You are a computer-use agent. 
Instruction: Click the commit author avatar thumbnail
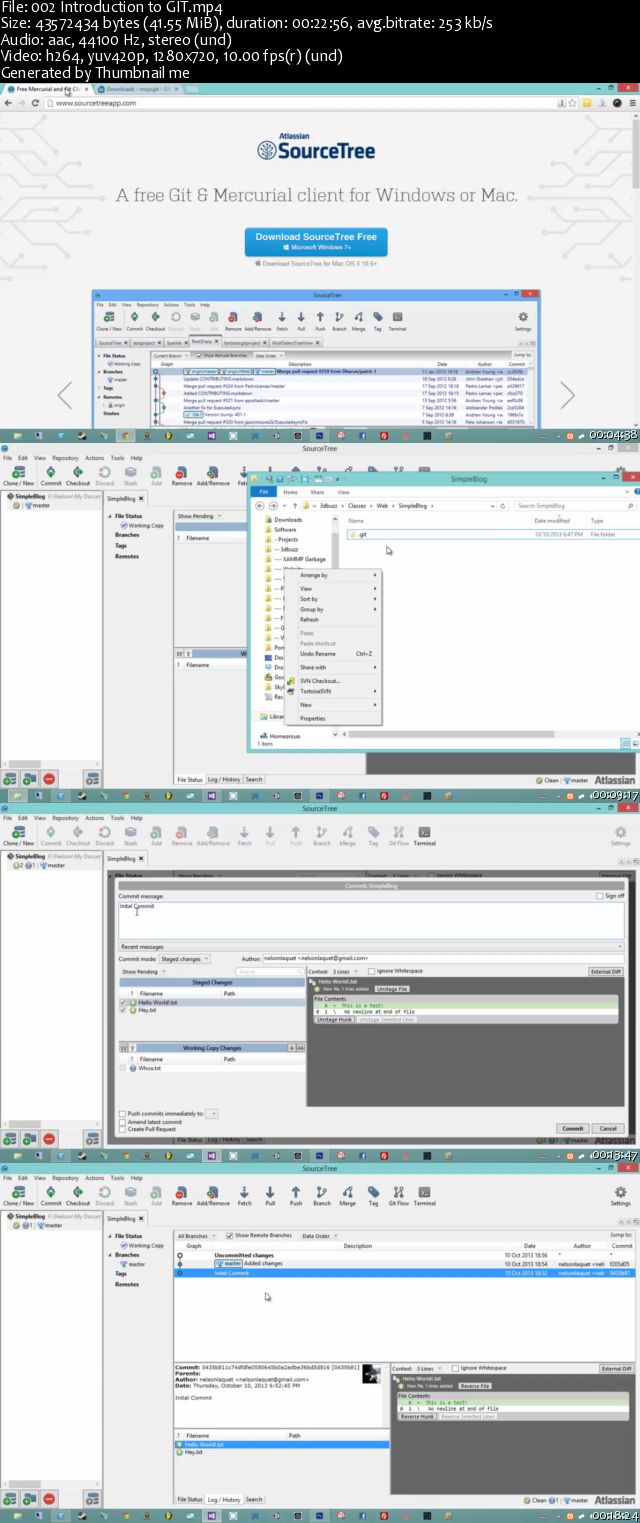coord(371,1373)
